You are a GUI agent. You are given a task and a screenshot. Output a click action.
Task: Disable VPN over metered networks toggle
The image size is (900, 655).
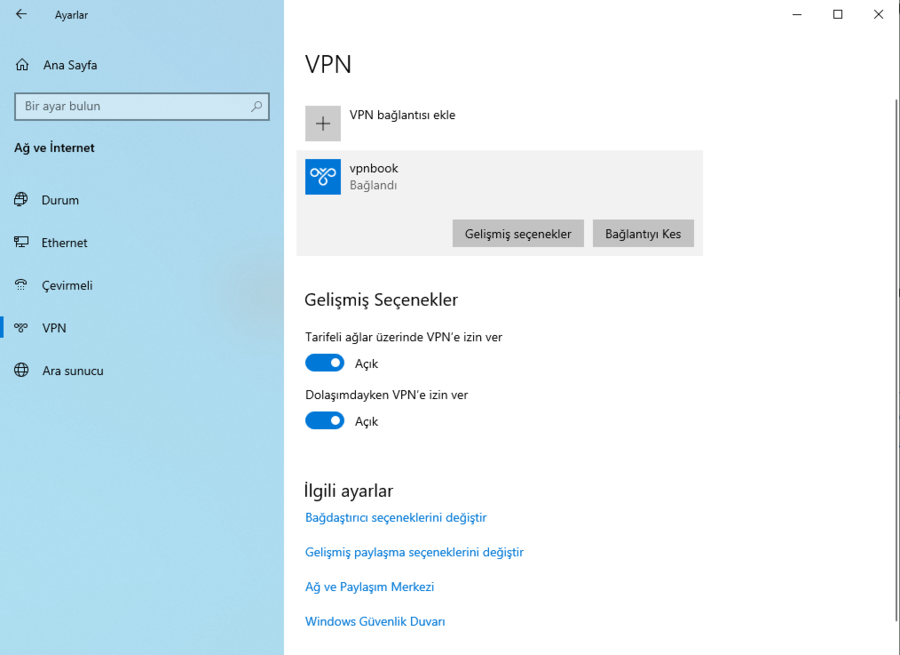324,363
